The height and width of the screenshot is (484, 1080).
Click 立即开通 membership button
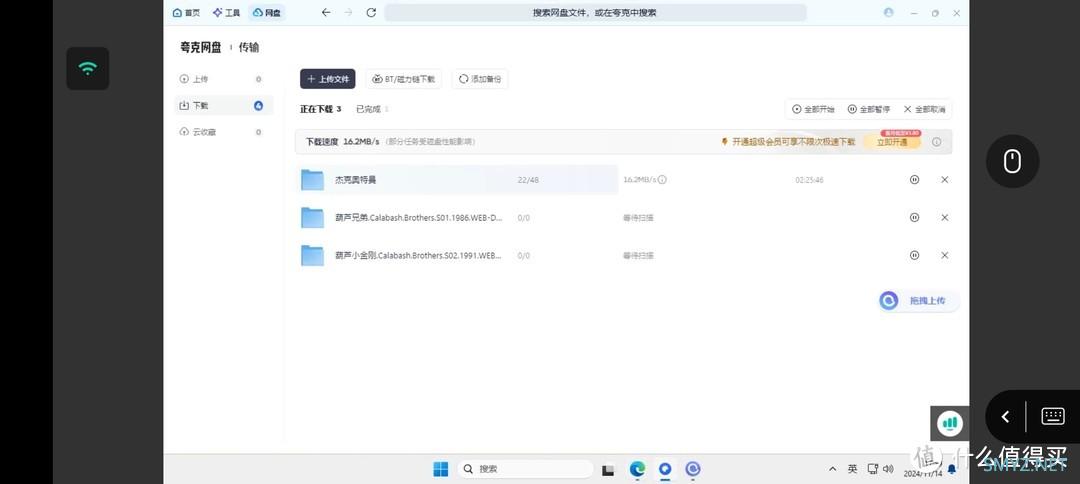pyautogui.click(x=891, y=142)
